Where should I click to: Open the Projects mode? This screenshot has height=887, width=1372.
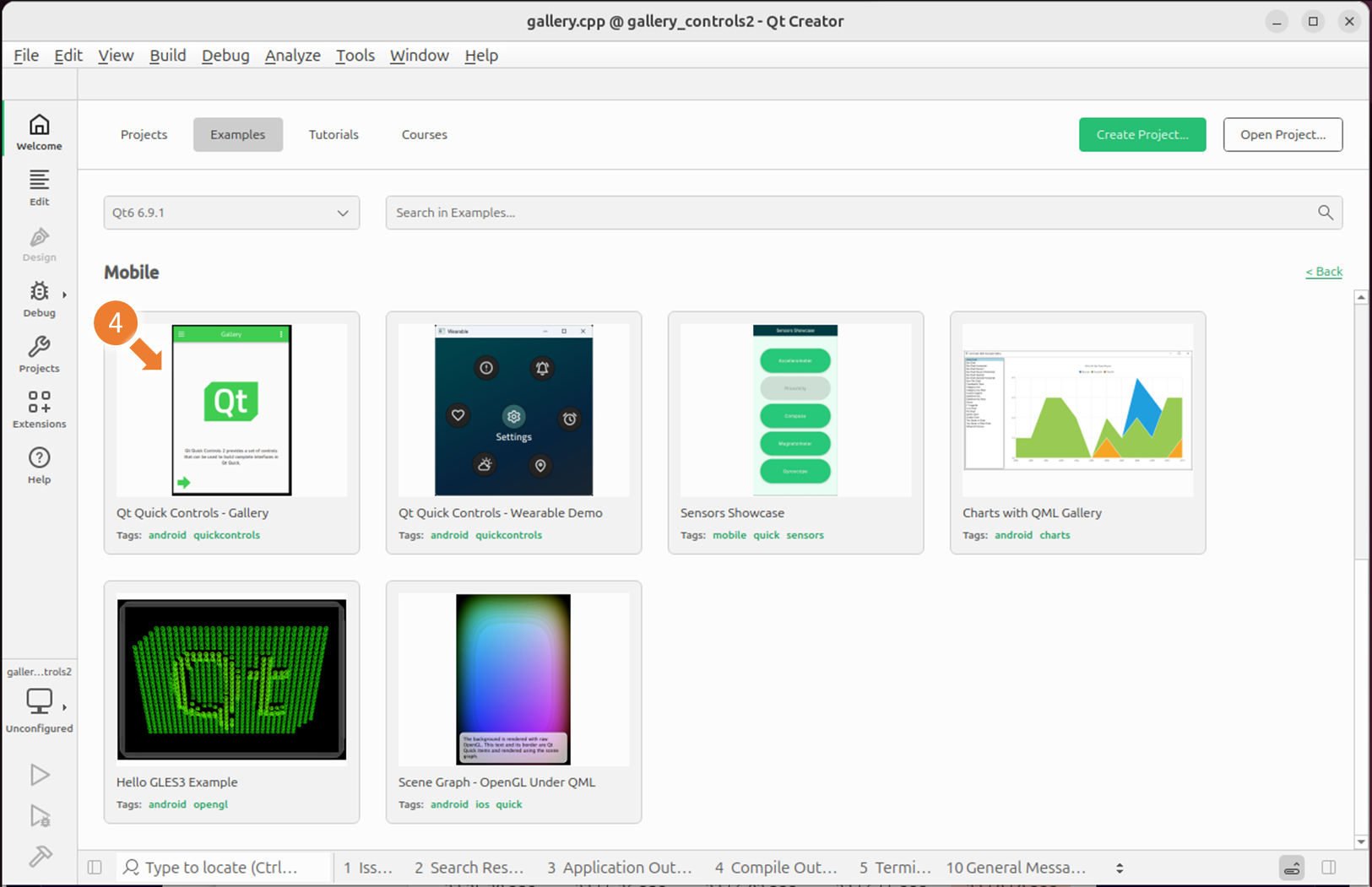(x=39, y=354)
